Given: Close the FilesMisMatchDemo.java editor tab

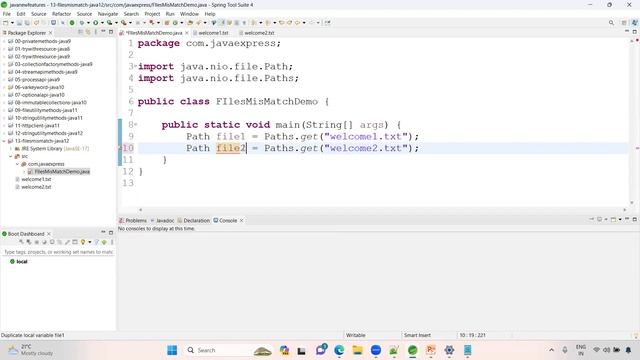Looking at the screenshot, I should [187, 33].
